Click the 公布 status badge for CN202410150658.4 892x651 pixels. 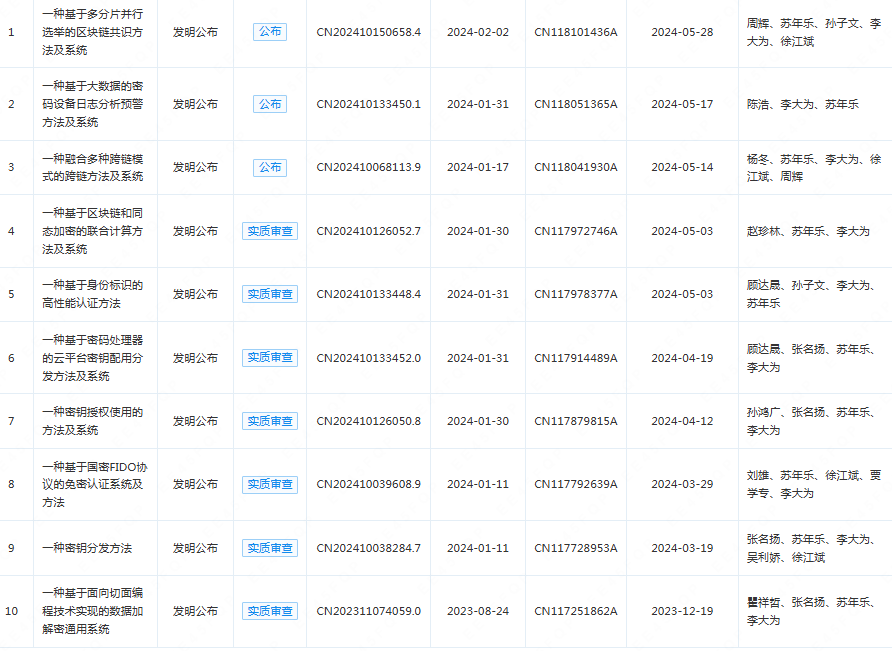click(x=270, y=32)
